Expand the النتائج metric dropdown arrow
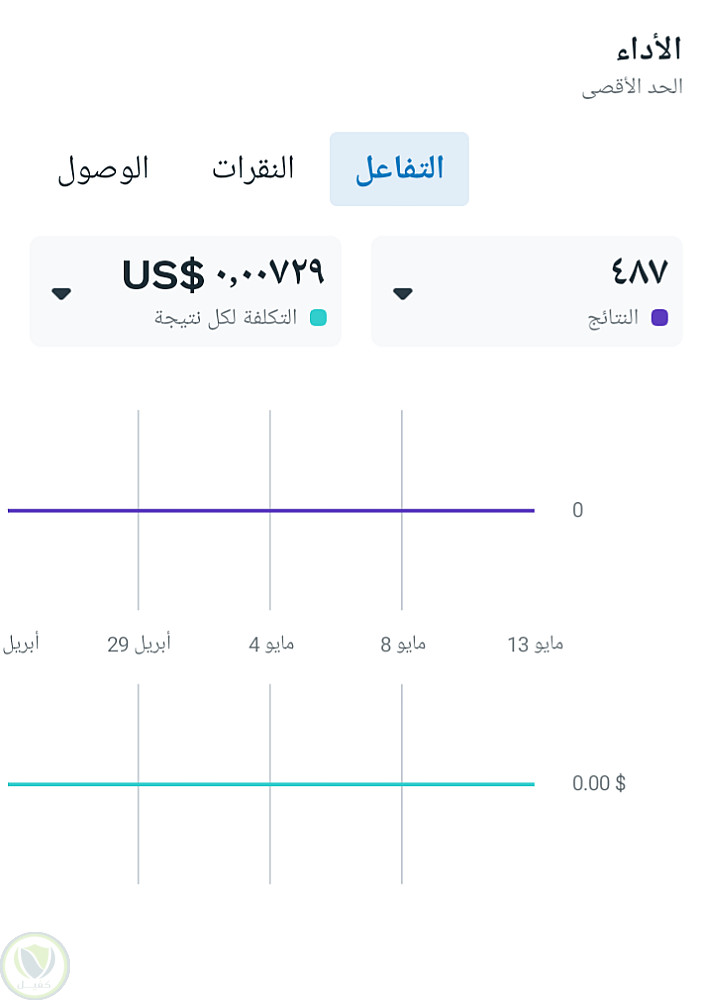The width and height of the screenshot is (709, 1000). click(x=403, y=294)
